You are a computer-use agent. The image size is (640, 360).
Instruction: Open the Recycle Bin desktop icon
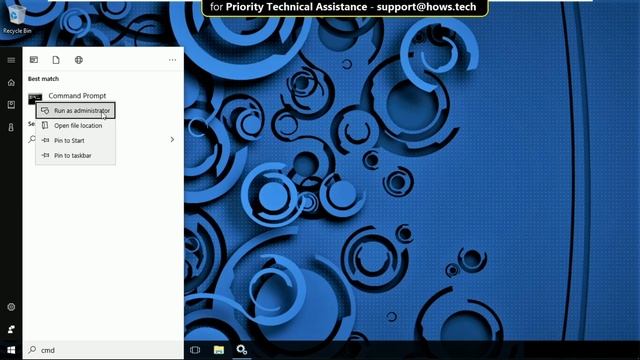(x=16, y=19)
